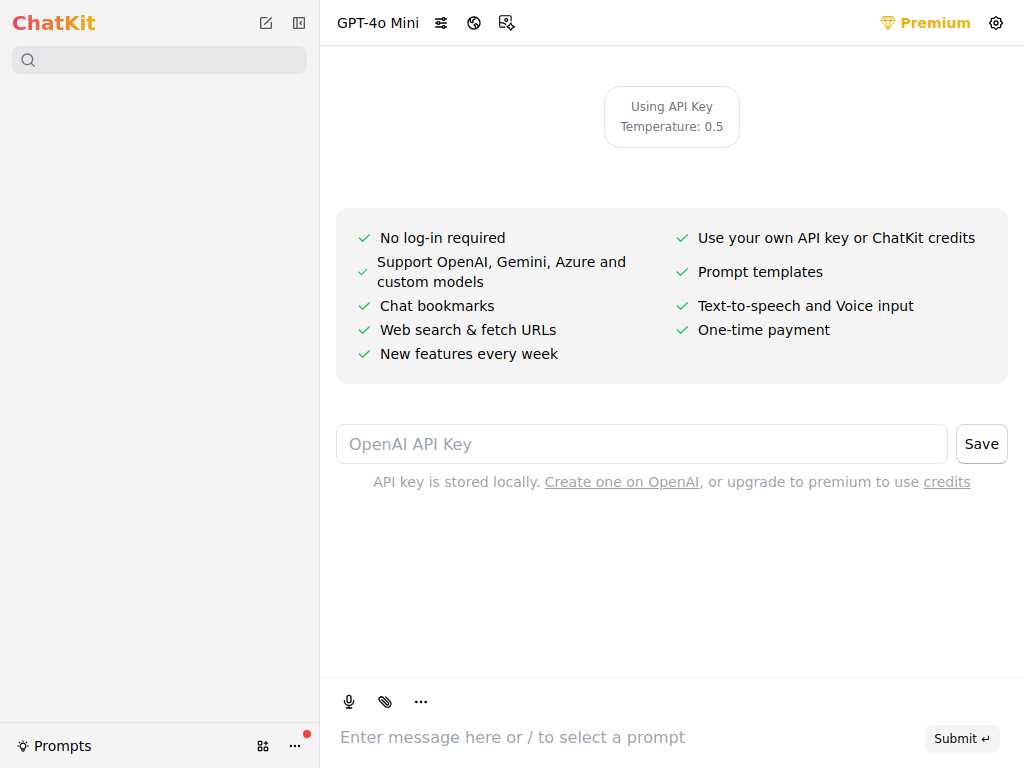Click the Premium diamond icon
The width and height of the screenshot is (1024, 768).
pyautogui.click(x=888, y=23)
